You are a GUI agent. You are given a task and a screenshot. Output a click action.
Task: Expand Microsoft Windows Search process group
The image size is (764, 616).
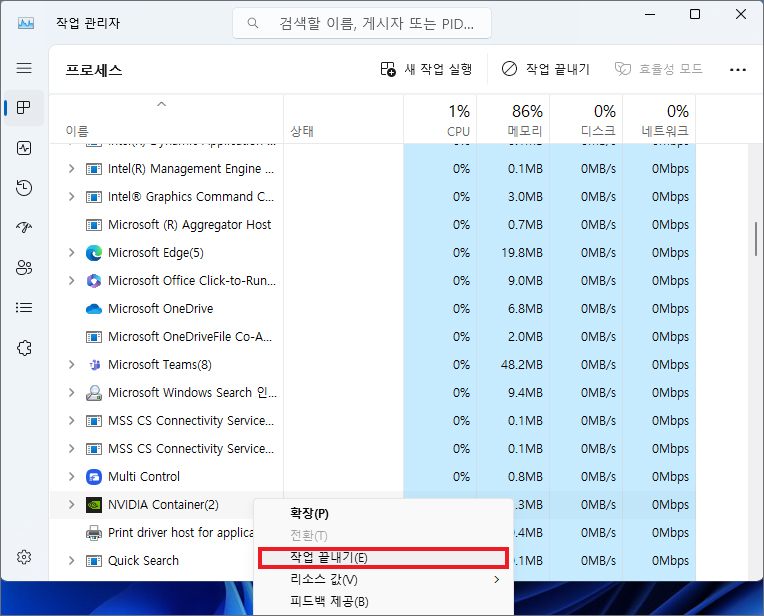pyautogui.click(x=72, y=392)
